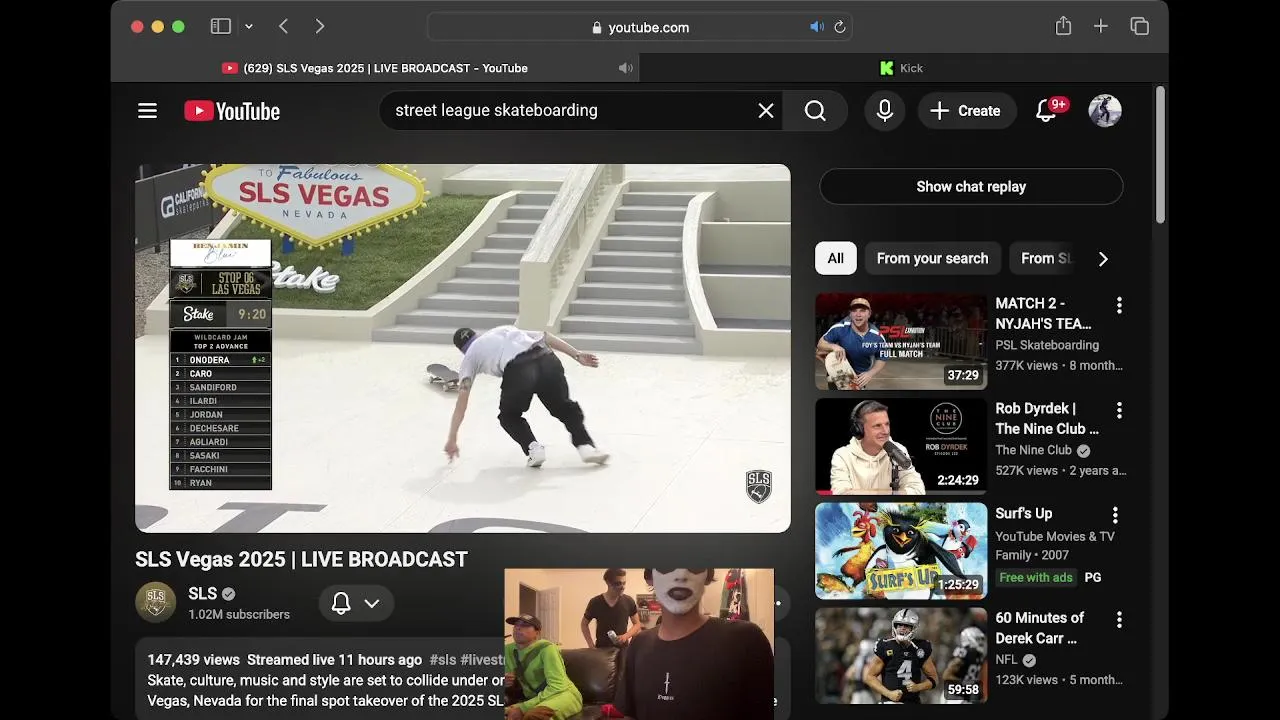Go to YouTube home via logo
The image size is (1280, 720).
[232, 111]
